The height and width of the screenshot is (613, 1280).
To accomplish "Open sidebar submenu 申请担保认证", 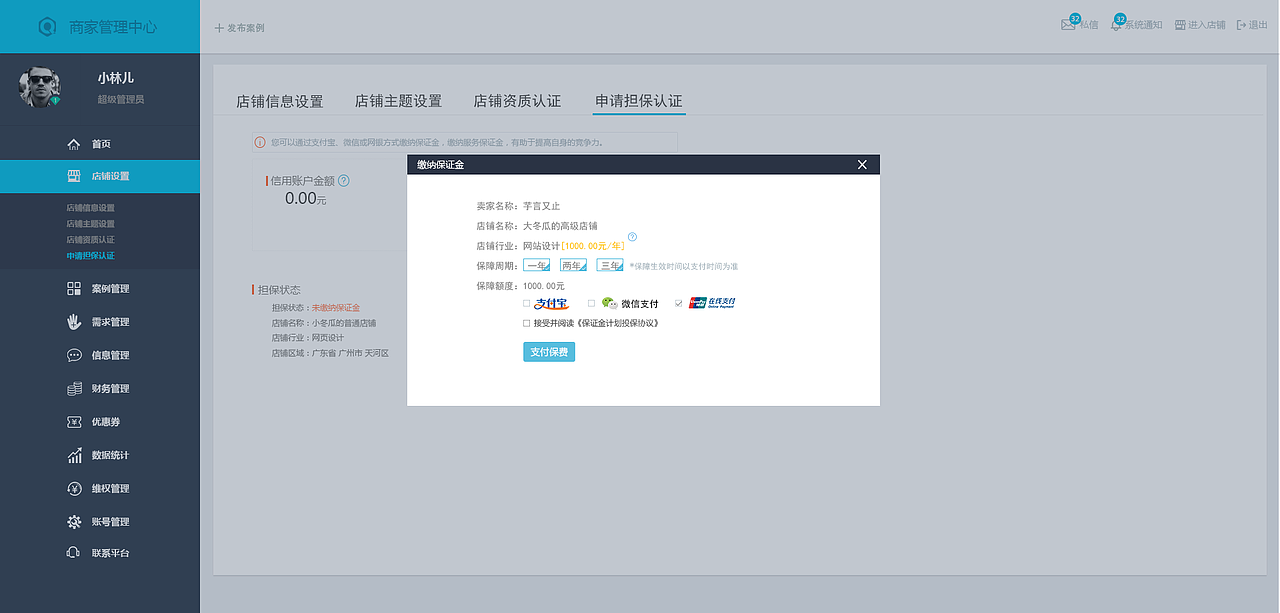I will click(x=91, y=256).
